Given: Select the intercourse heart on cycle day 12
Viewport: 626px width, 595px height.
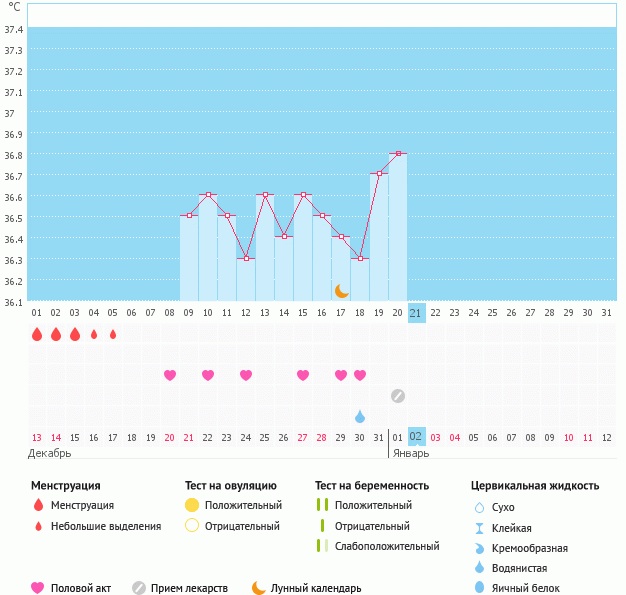Looking at the screenshot, I should 246,375.
